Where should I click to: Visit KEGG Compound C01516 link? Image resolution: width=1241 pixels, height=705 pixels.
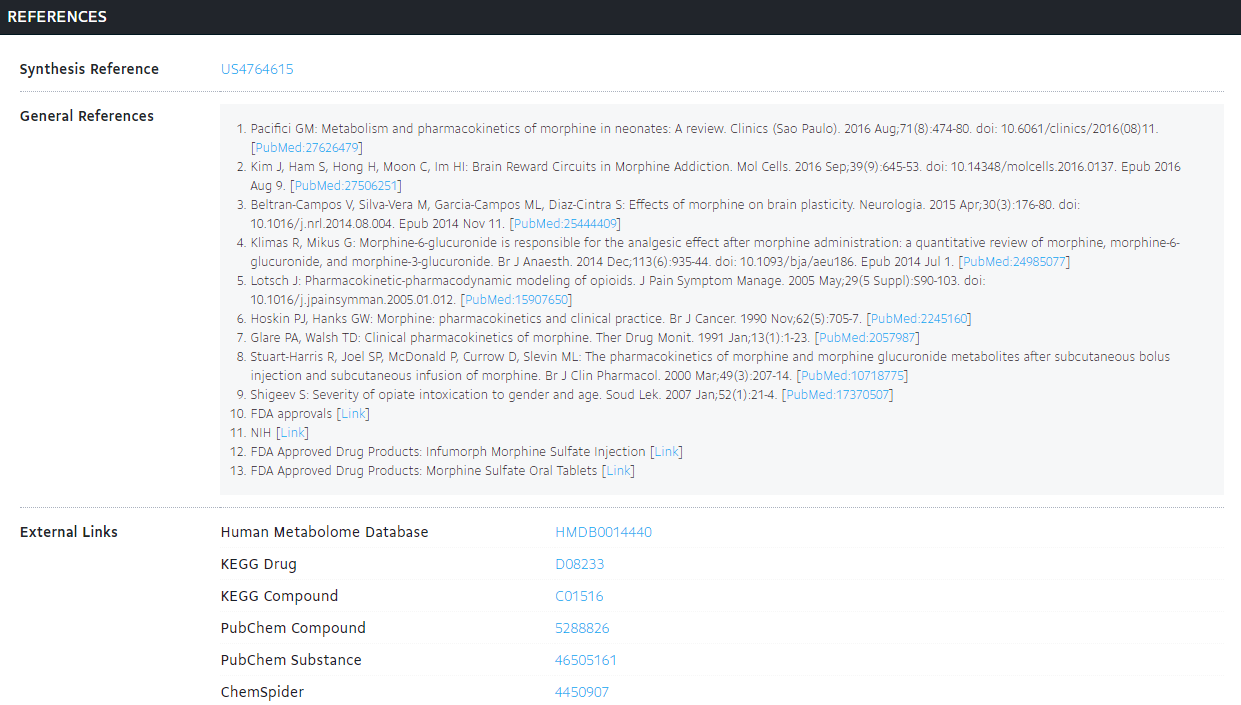click(580, 596)
